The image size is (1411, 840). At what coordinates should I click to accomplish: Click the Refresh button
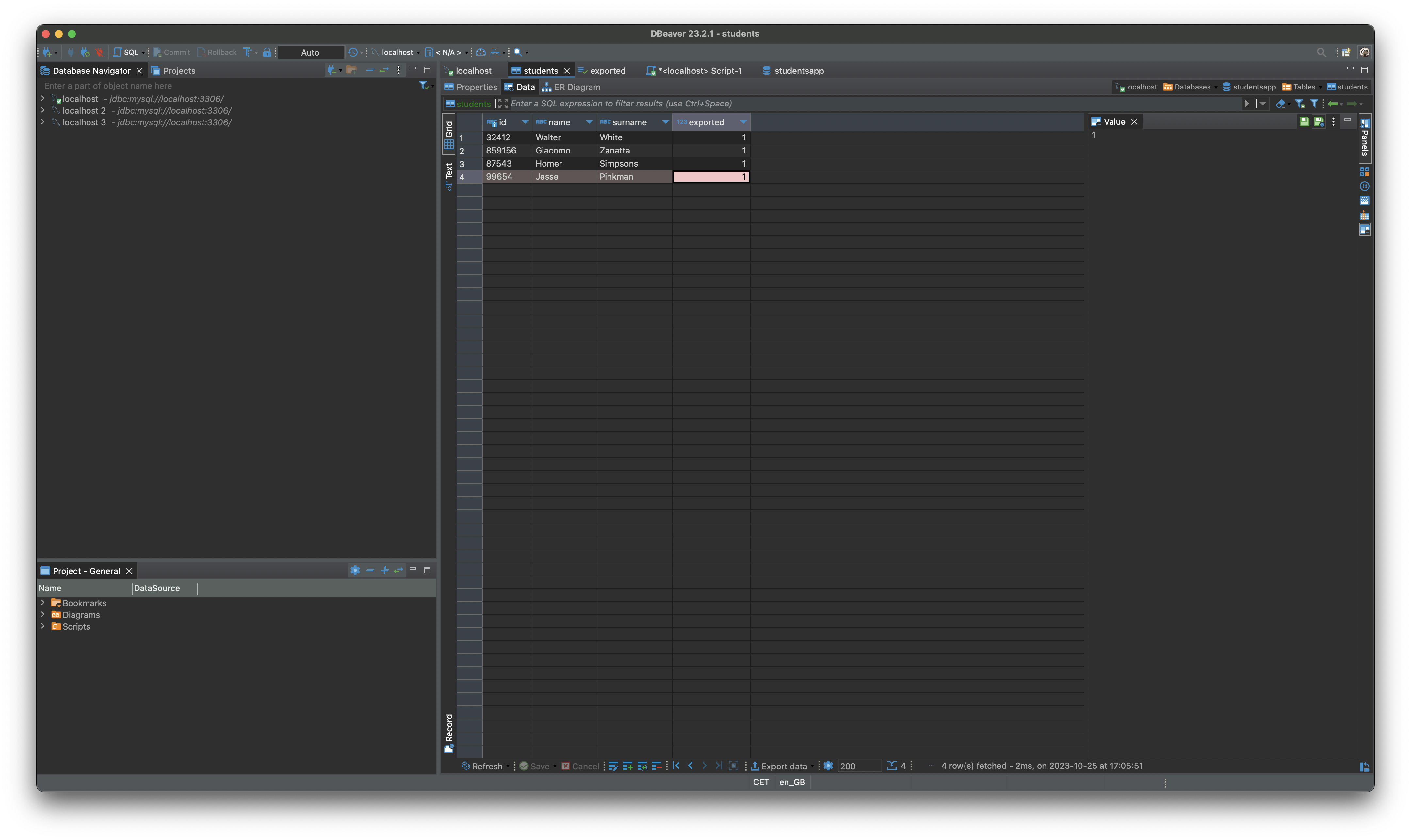tap(482, 766)
